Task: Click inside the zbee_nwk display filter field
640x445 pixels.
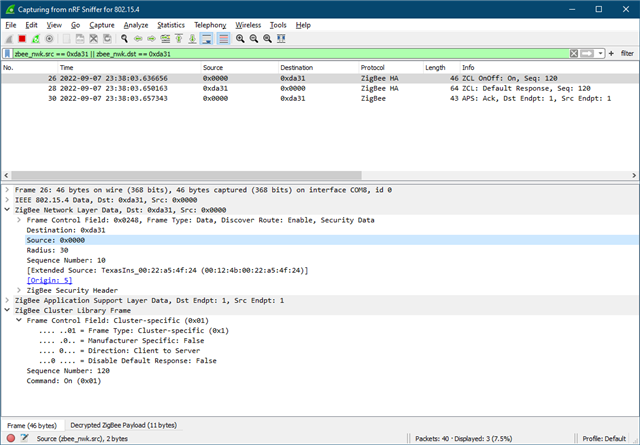Action: (291, 53)
